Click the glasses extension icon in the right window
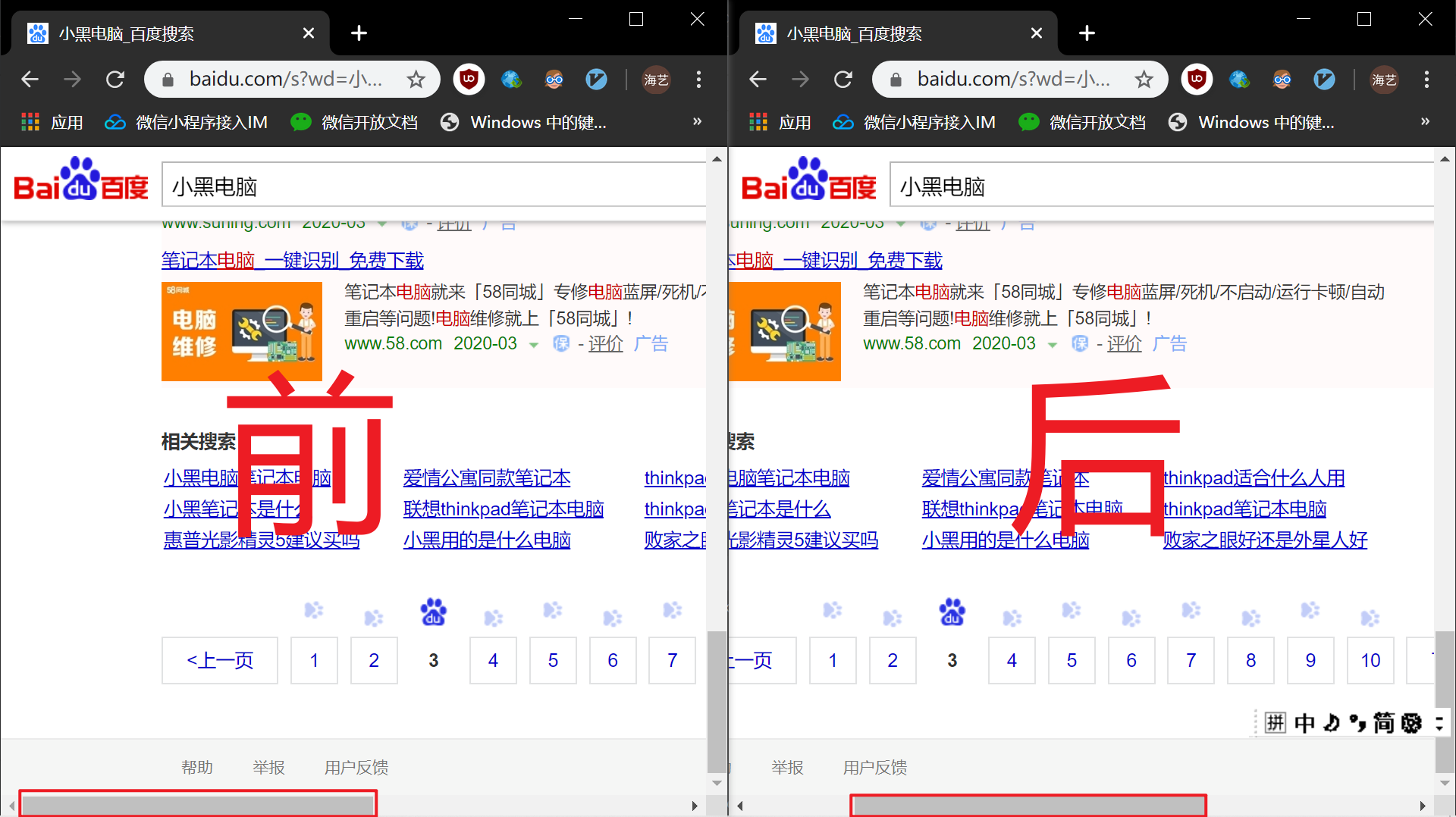 point(1282,79)
